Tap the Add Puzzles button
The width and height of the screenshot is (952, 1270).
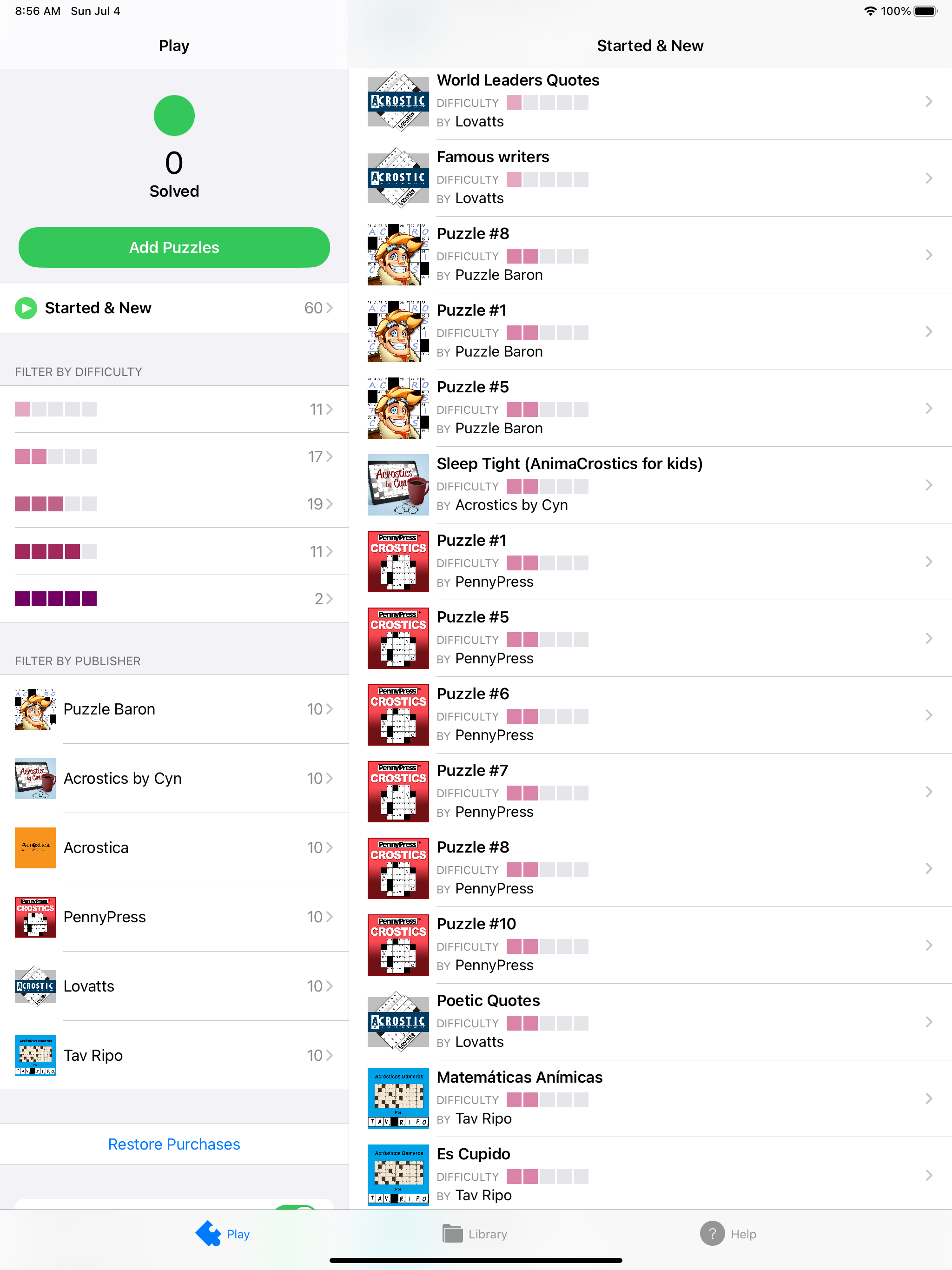click(x=174, y=247)
